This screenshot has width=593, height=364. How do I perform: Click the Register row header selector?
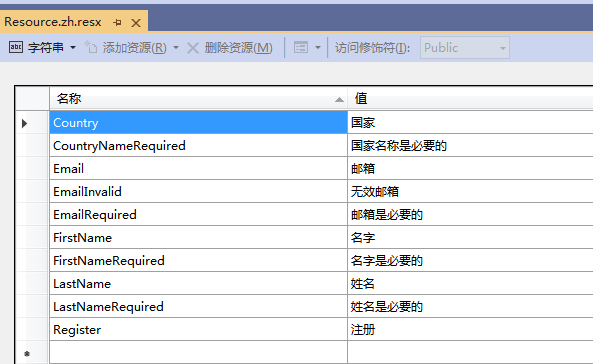tap(33, 330)
